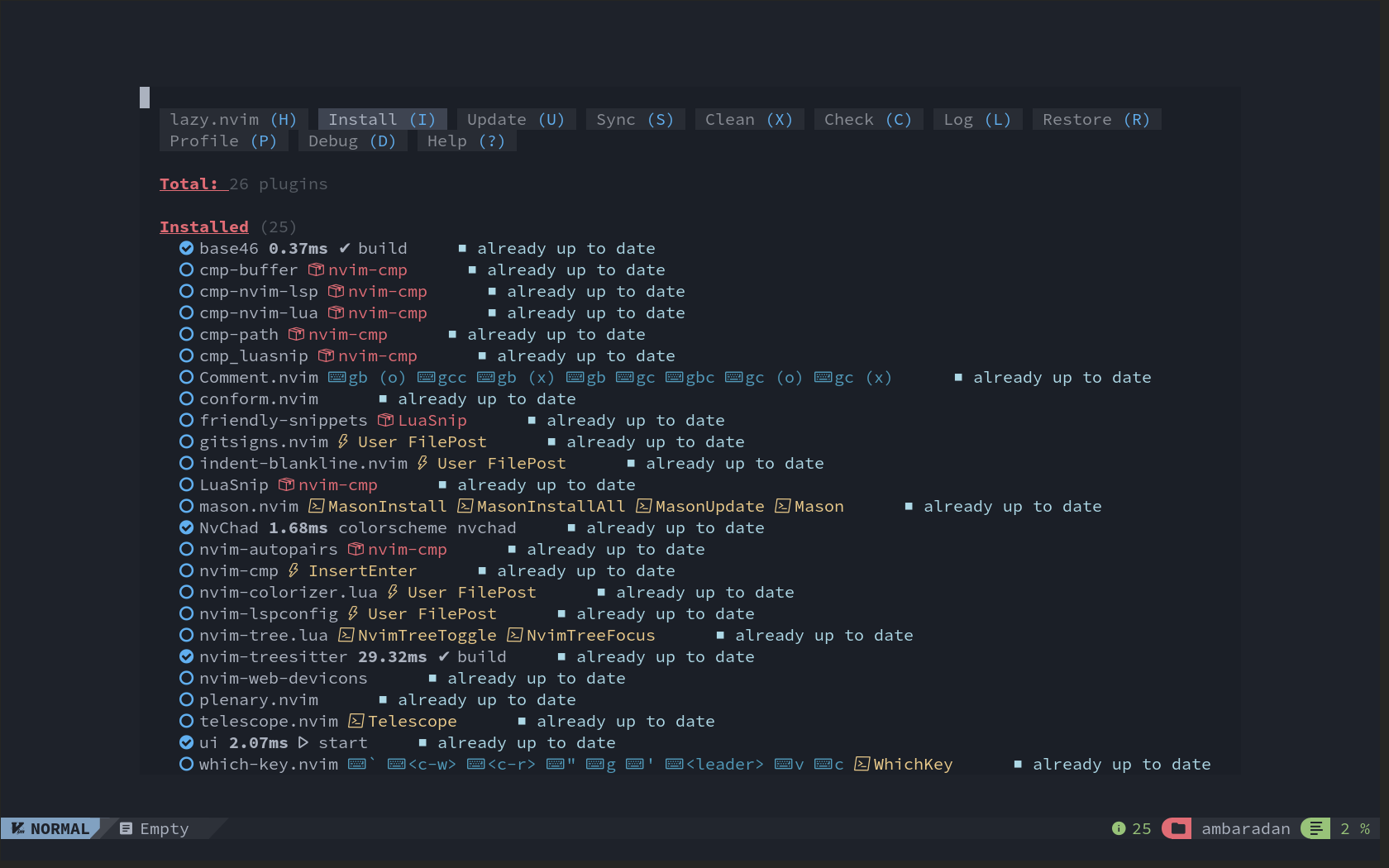The width and height of the screenshot is (1389, 868).
Task: Click the Help (?) button
Action: tap(466, 141)
